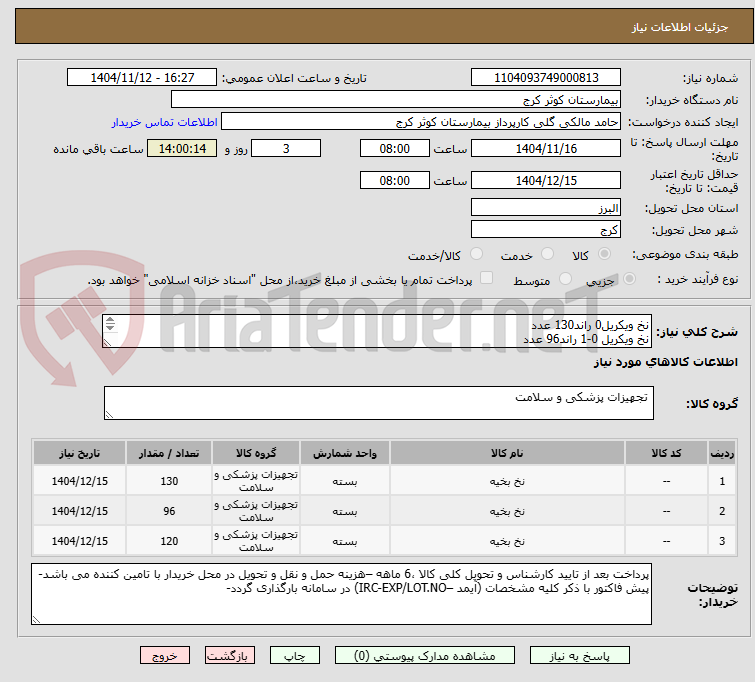Click the need number field
The width and height of the screenshot is (755, 682).
coord(546,78)
